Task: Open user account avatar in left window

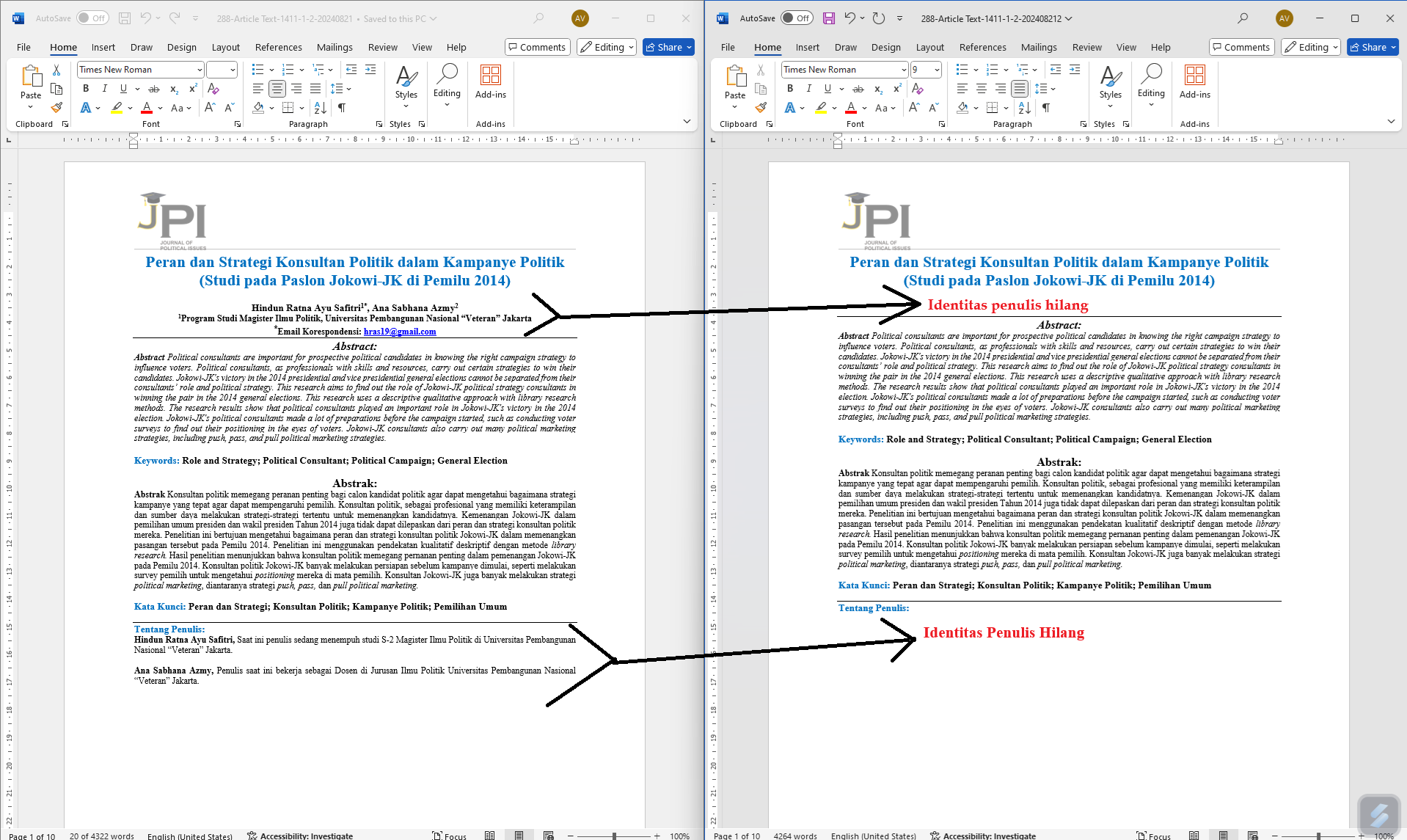Action: [580, 18]
